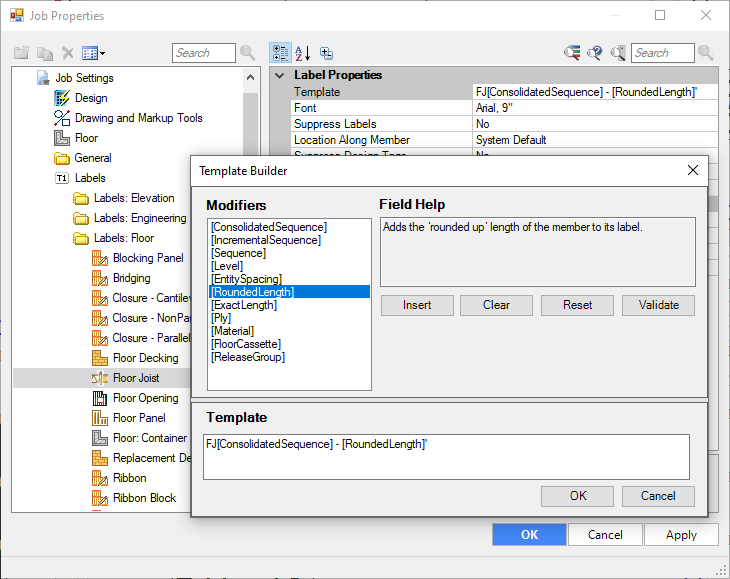Open the view options dropdown arrow
The width and height of the screenshot is (730, 579).
pos(102,53)
